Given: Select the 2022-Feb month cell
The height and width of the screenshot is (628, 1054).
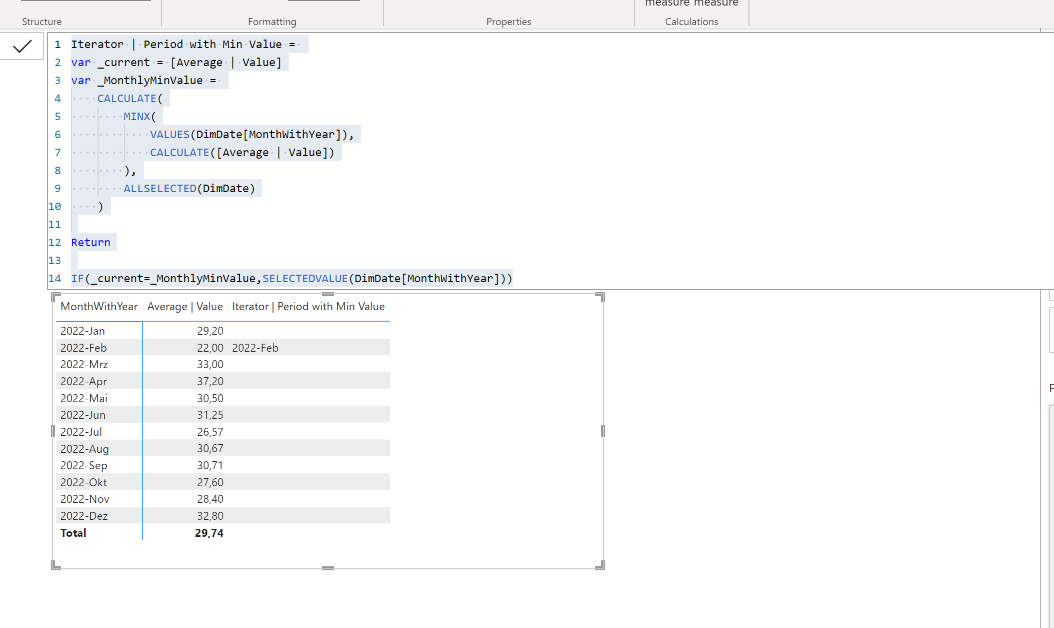Looking at the screenshot, I should click(83, 348).
